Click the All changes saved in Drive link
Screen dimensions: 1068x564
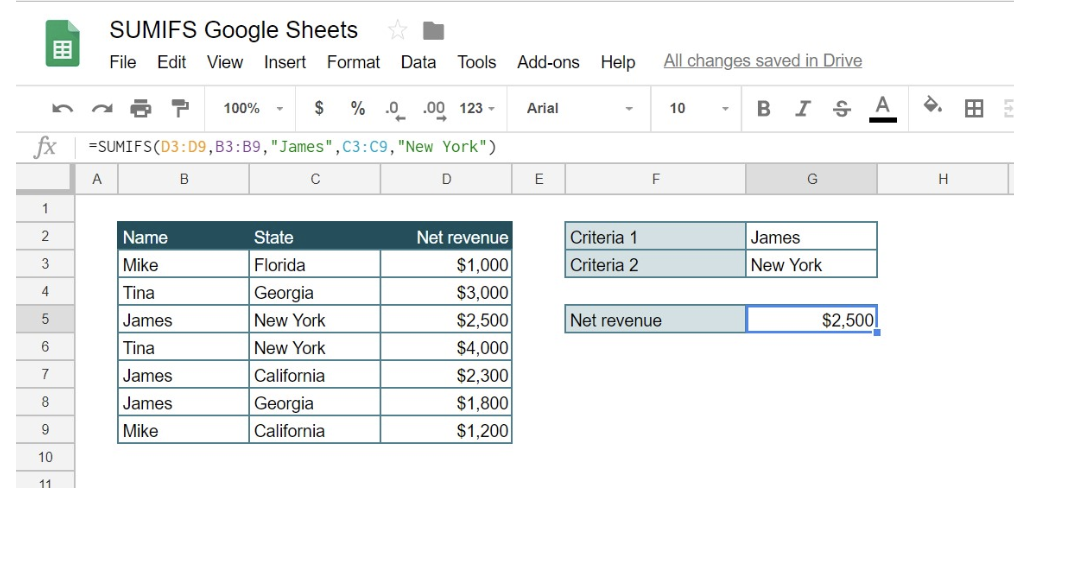click(x=762, y=61)
